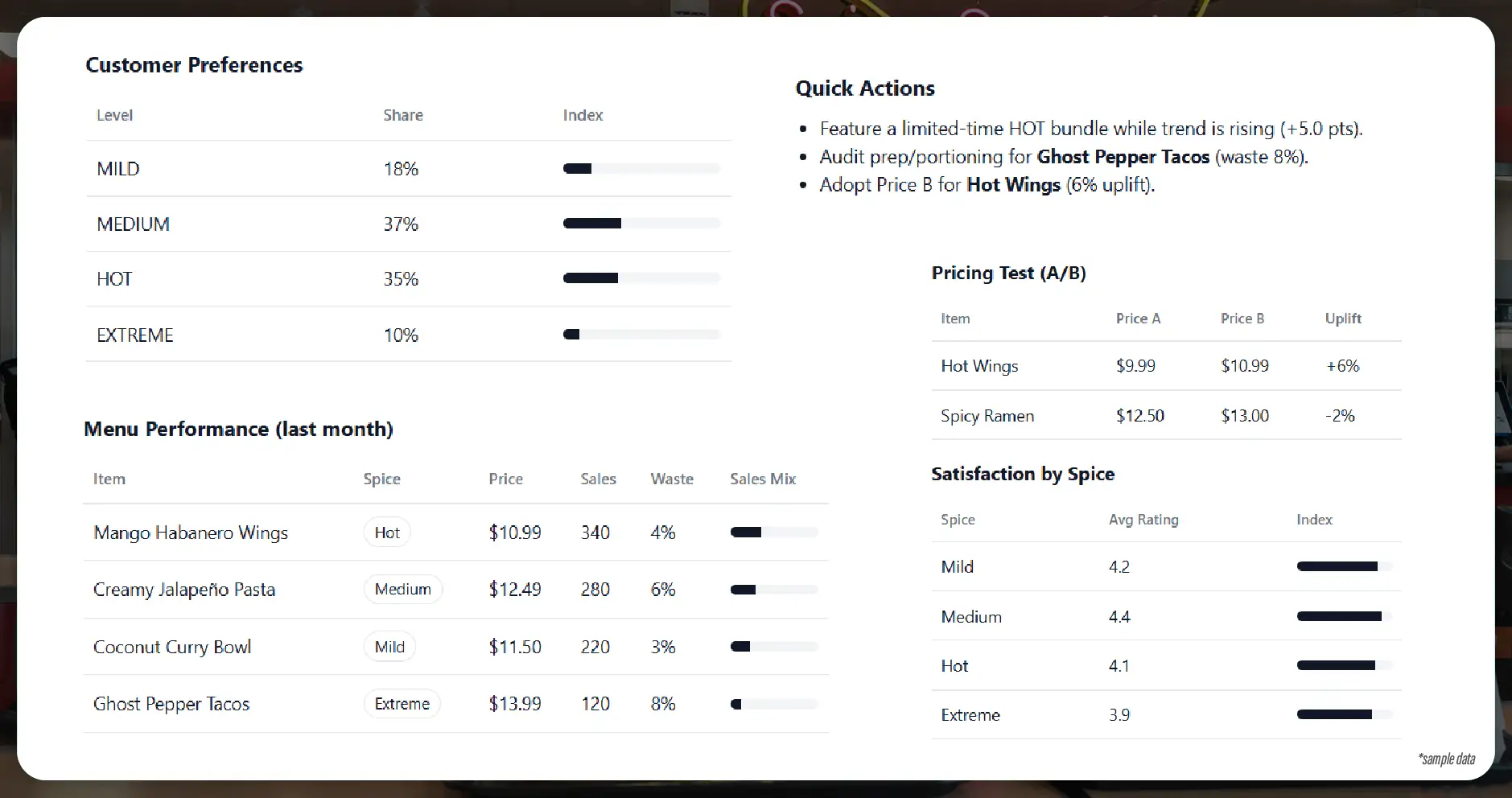Select the Extreme spice tag for Ghost Pepper Tacos
The width and height of the screenshot is (1512, 798).
click(x=402, y=704)
